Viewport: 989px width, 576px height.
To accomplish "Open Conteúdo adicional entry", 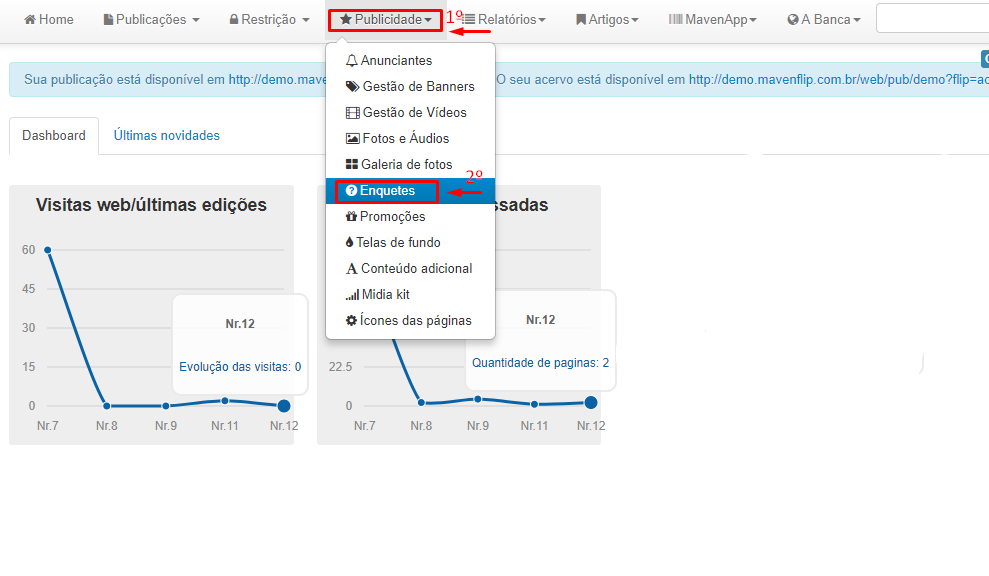I will coord(410,269).
